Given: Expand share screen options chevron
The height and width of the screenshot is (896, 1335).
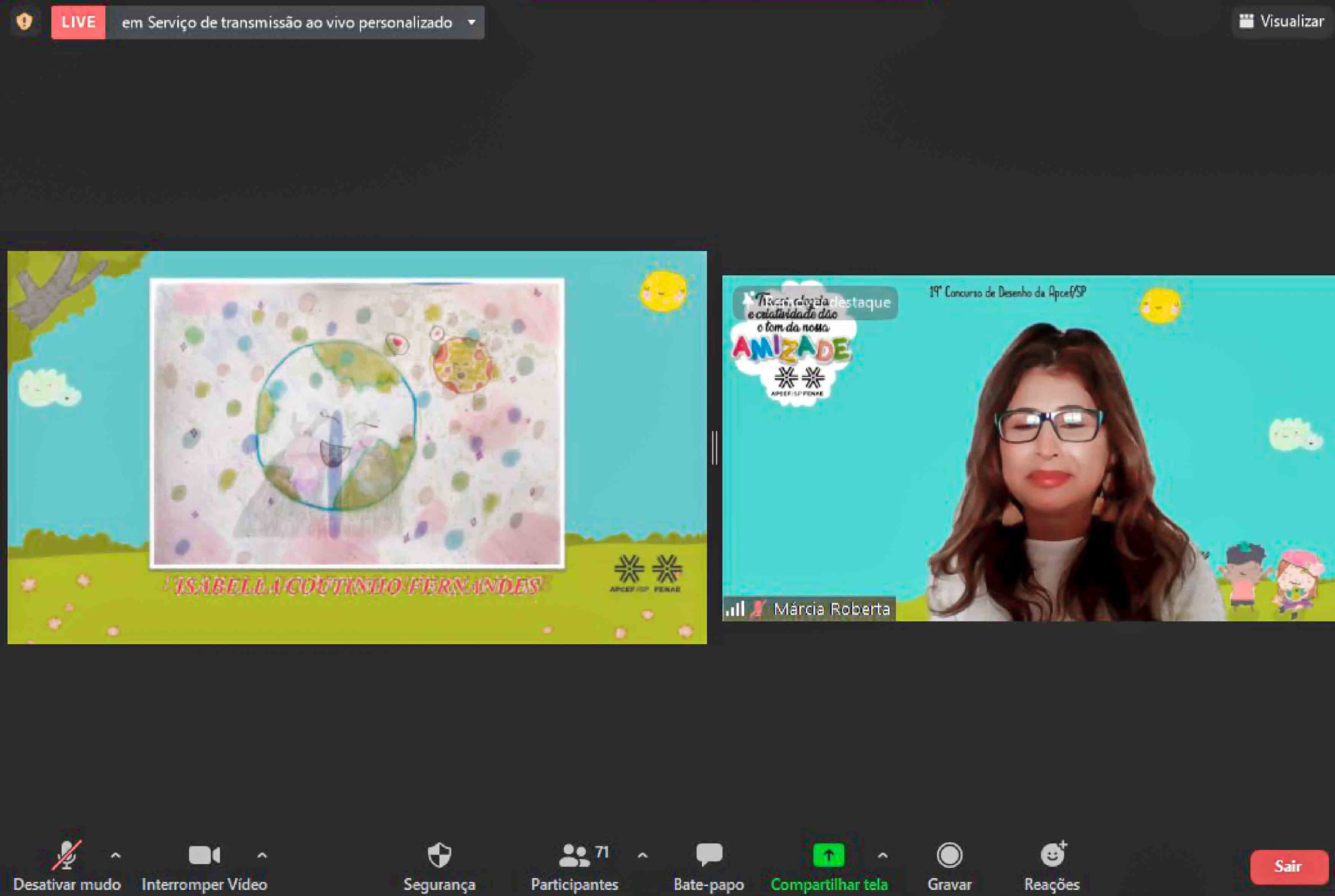Looking at the screenshot, I should pyautogui.click(x=882, y=855).
